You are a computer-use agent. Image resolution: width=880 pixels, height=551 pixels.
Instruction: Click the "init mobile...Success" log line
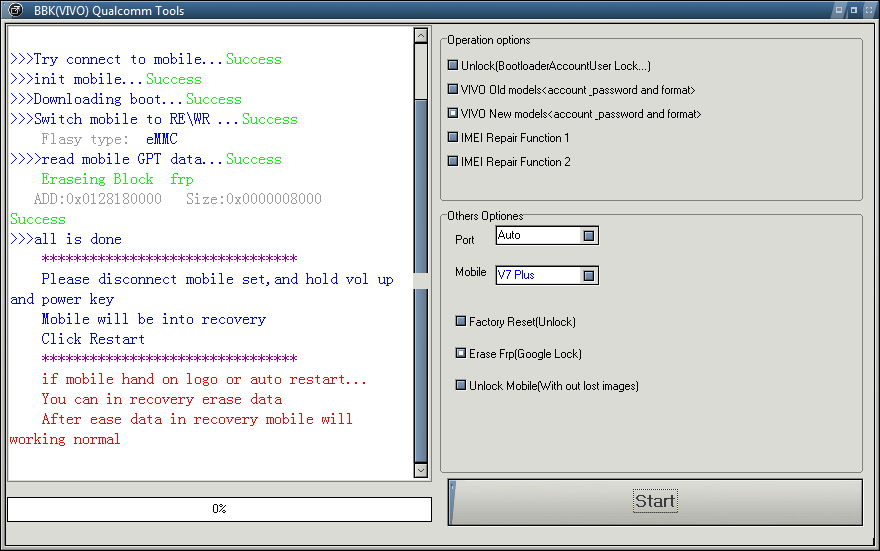click(x=106, y=80)
